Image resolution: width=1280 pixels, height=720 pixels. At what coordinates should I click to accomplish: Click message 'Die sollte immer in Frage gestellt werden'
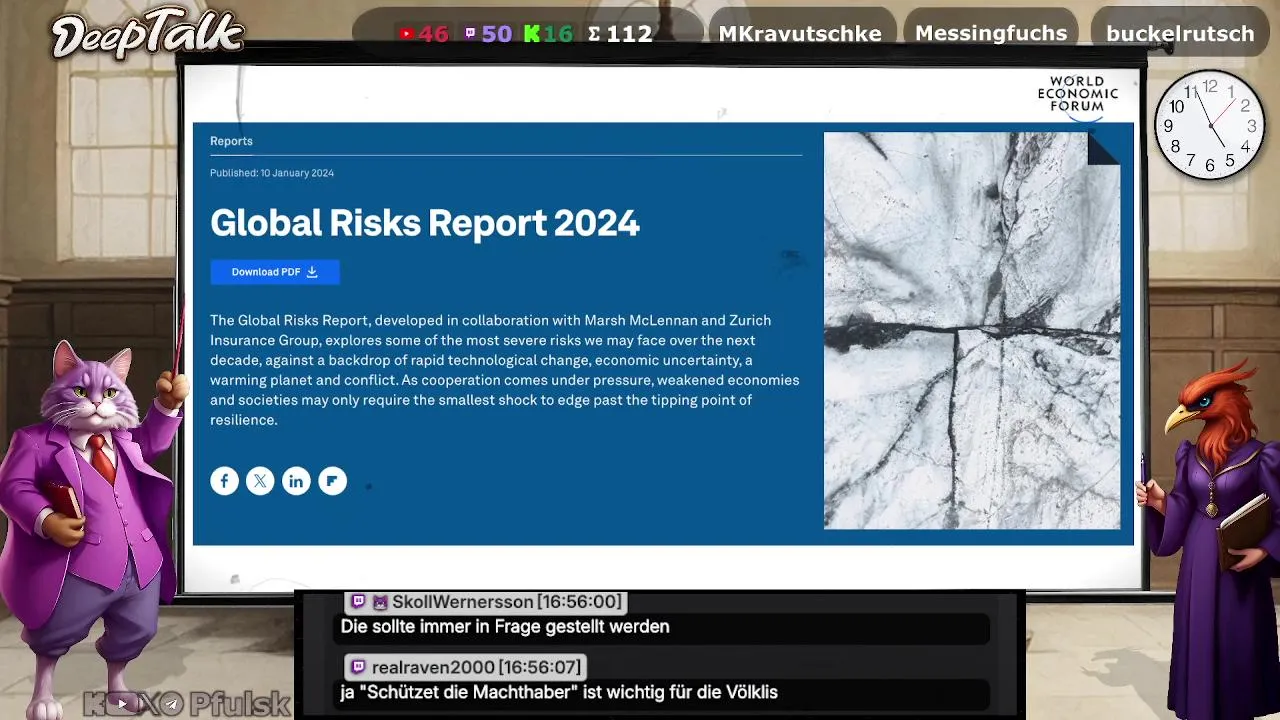[505, 627]
